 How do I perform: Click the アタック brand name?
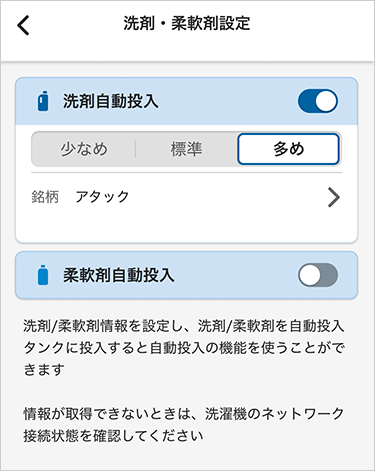tap(102, 197)
